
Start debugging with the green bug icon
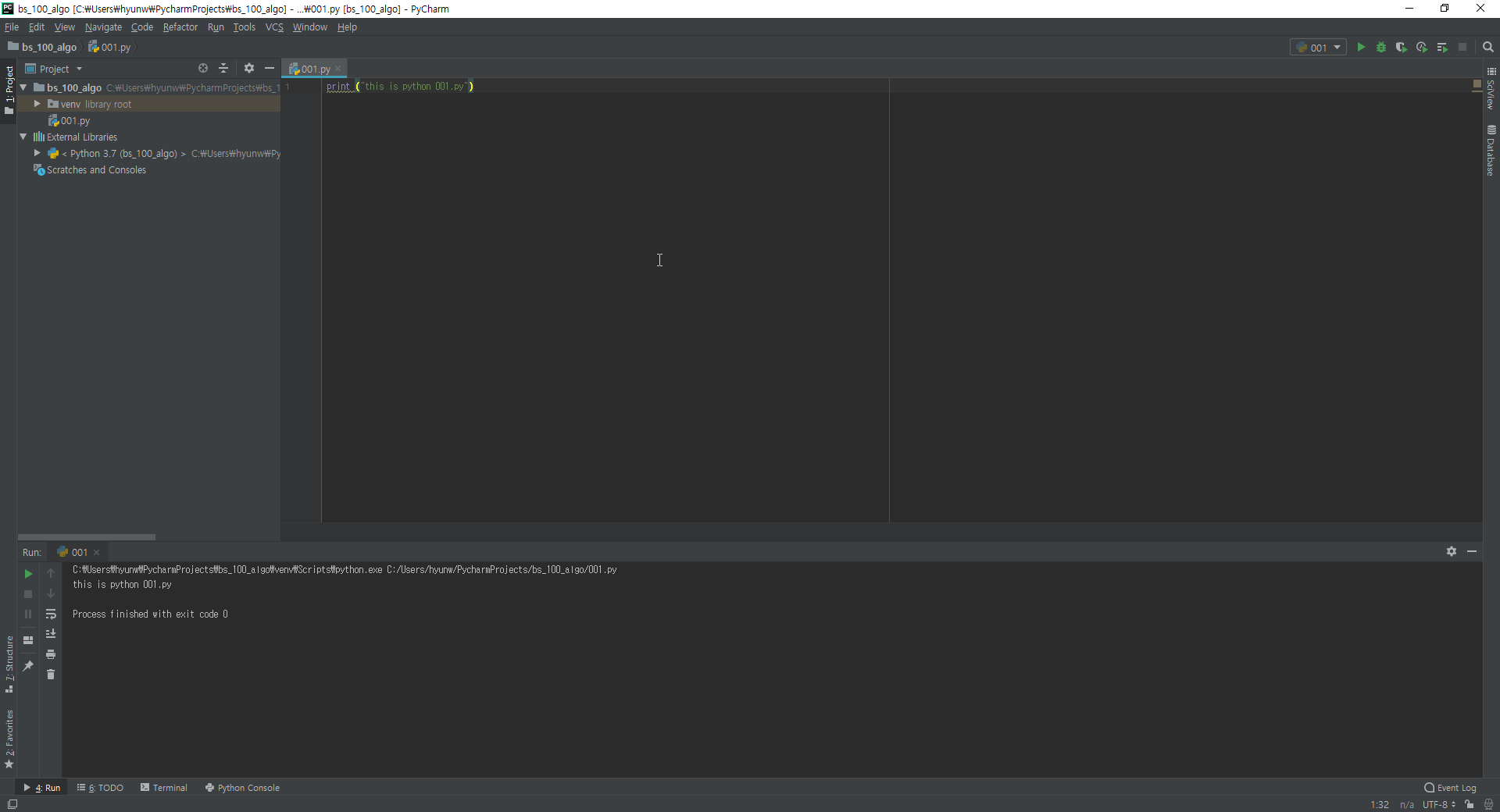(1381, 48)
